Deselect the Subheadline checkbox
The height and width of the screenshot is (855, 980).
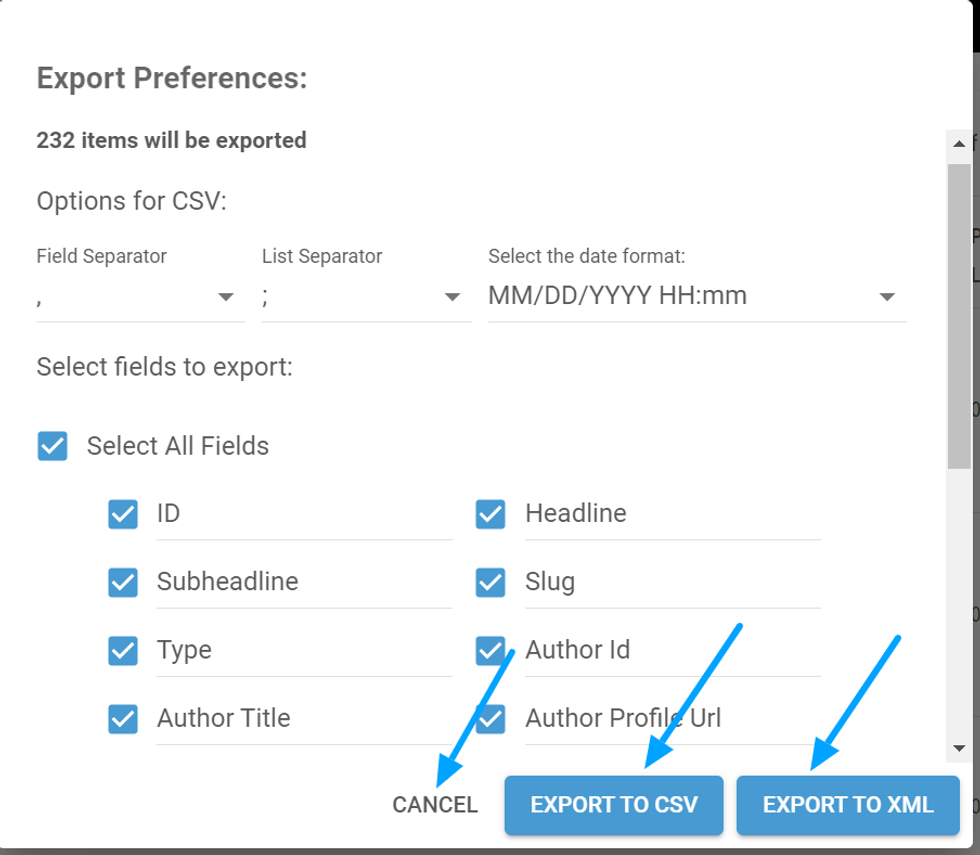123,582
